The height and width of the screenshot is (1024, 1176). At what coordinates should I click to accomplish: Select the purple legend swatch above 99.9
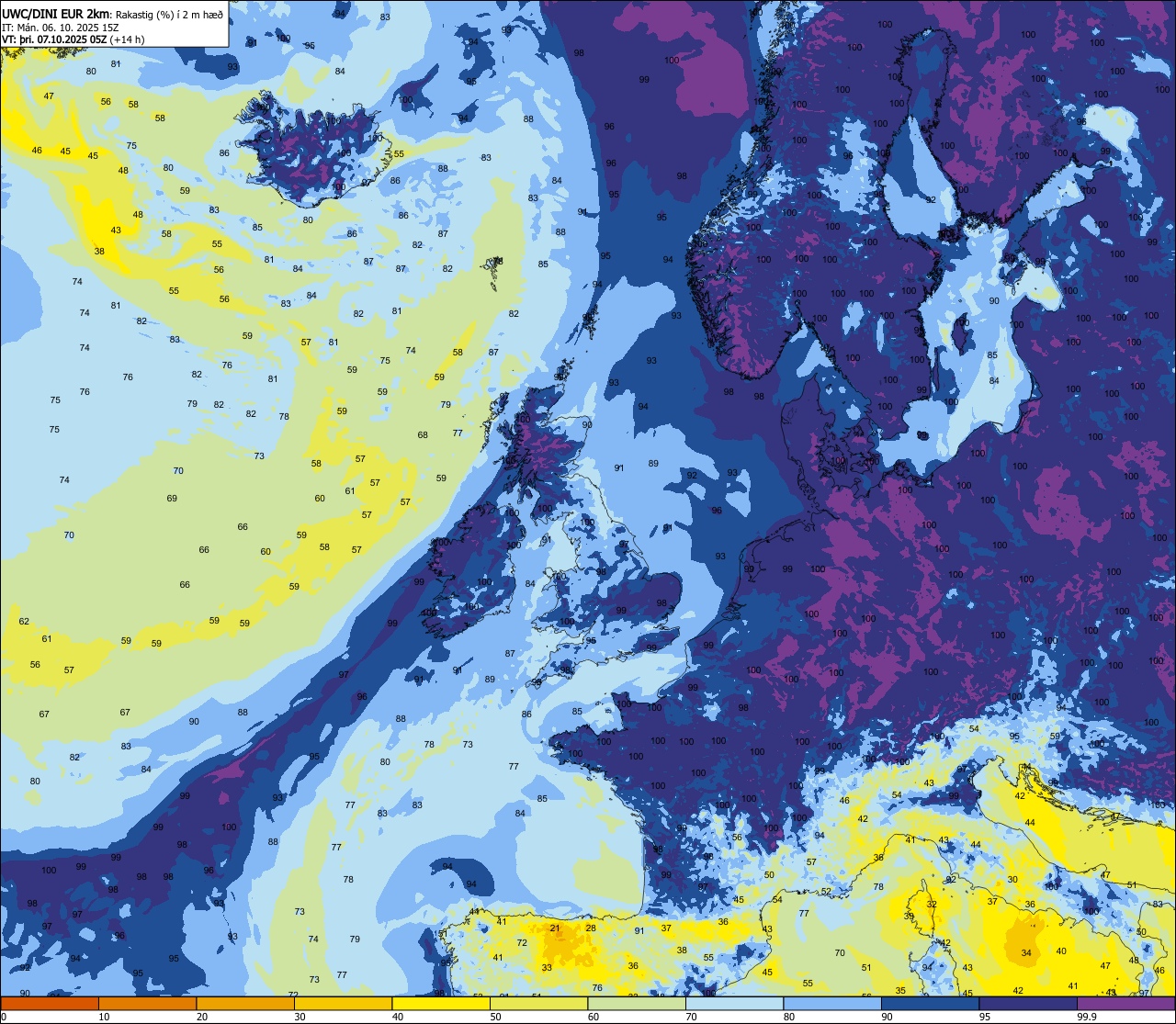tap(1125, 1003)
